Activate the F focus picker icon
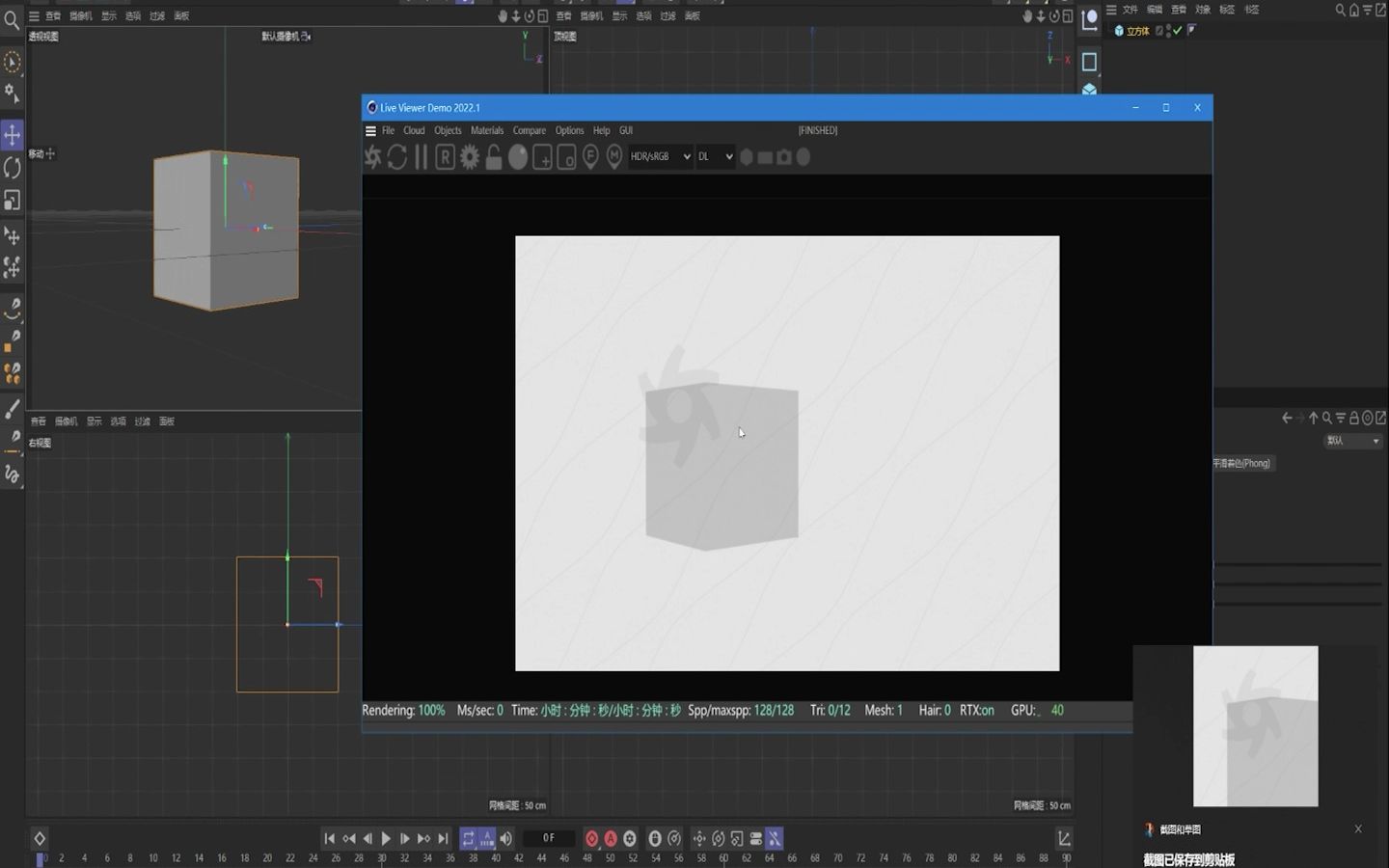The image size is (1389, 868). [x=590, y=157]
